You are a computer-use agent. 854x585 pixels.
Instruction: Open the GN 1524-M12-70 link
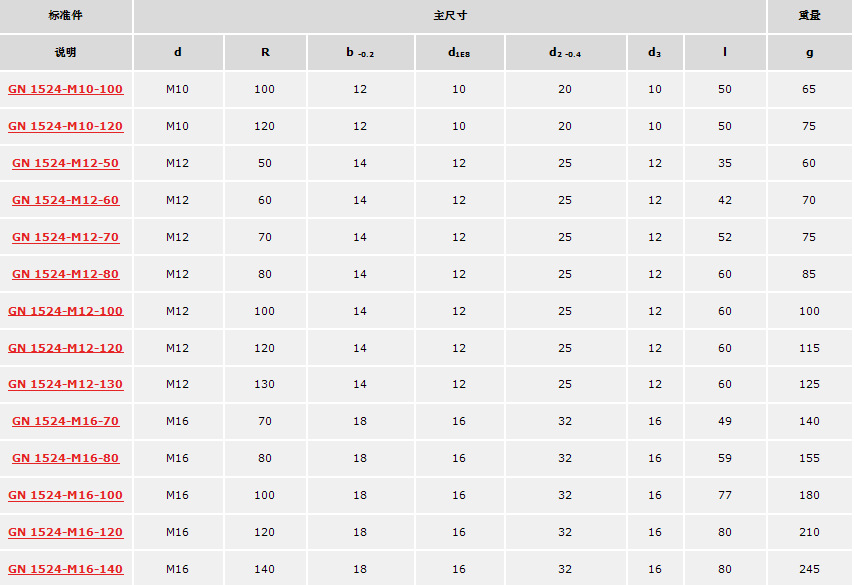point(65,237)
